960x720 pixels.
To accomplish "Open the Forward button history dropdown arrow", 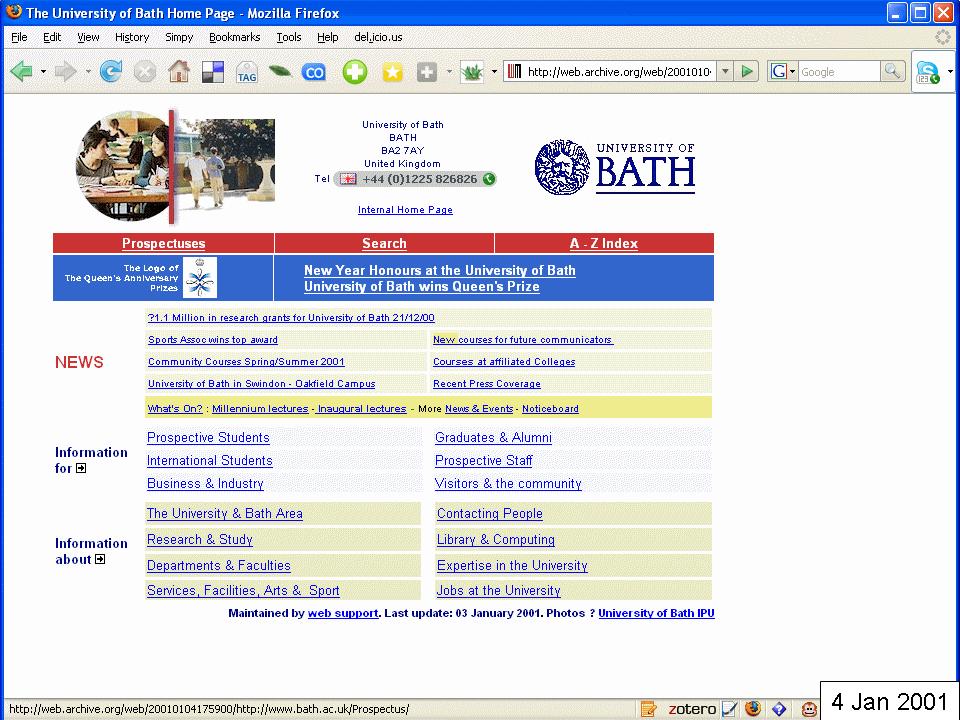I will (x=88, y=72).
